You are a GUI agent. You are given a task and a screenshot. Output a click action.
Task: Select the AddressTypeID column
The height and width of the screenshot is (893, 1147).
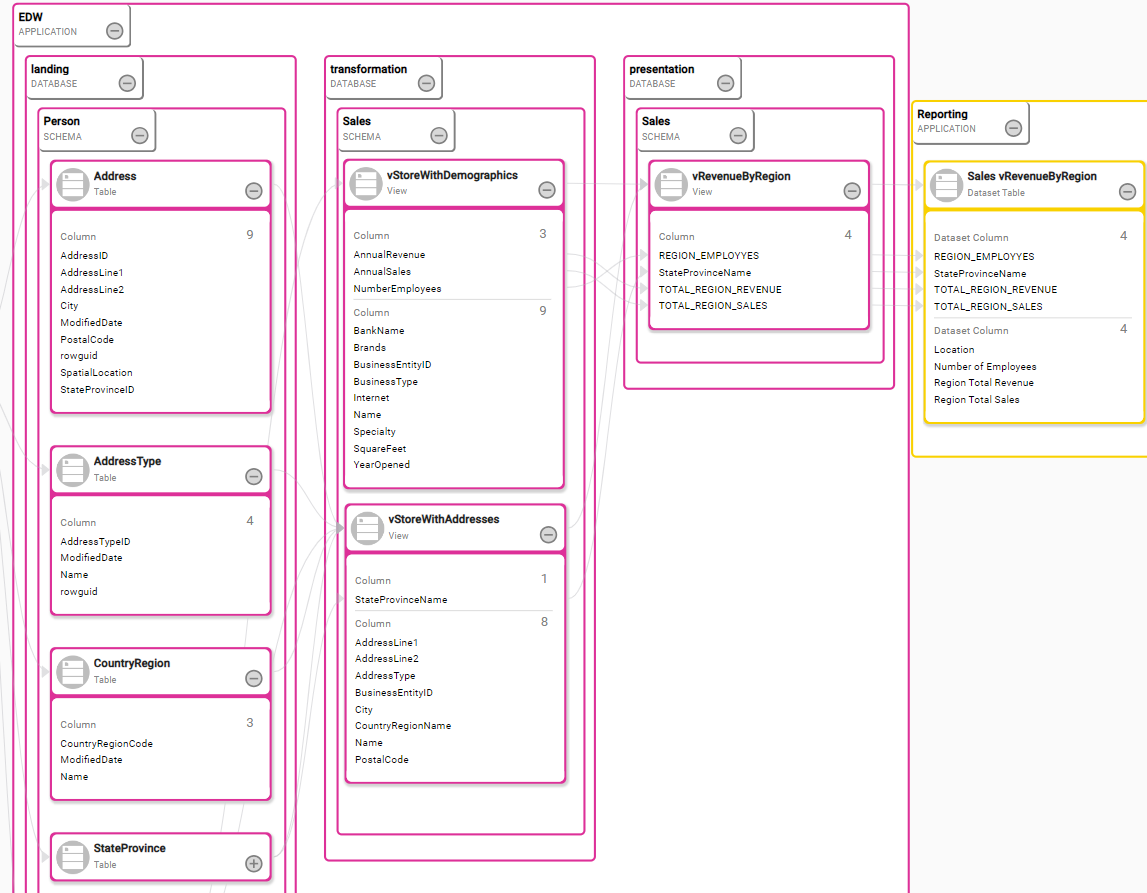[95, 541]
